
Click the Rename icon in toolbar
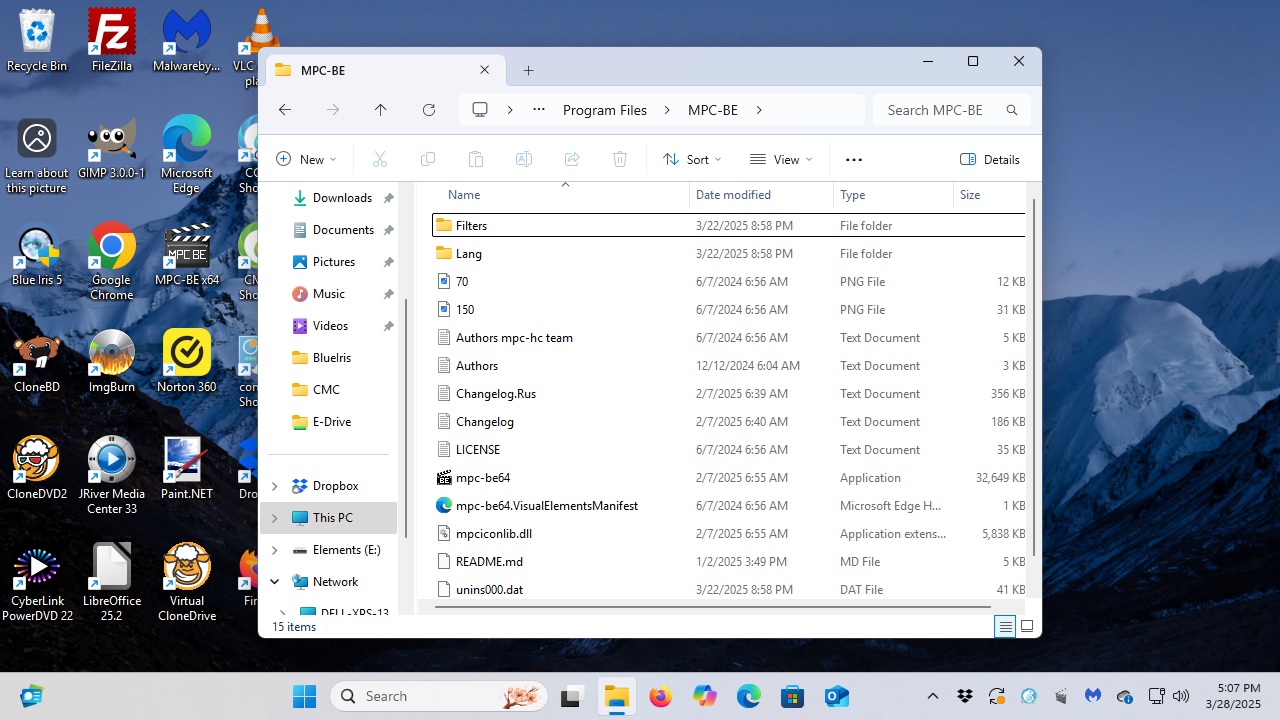pos(524,159)
